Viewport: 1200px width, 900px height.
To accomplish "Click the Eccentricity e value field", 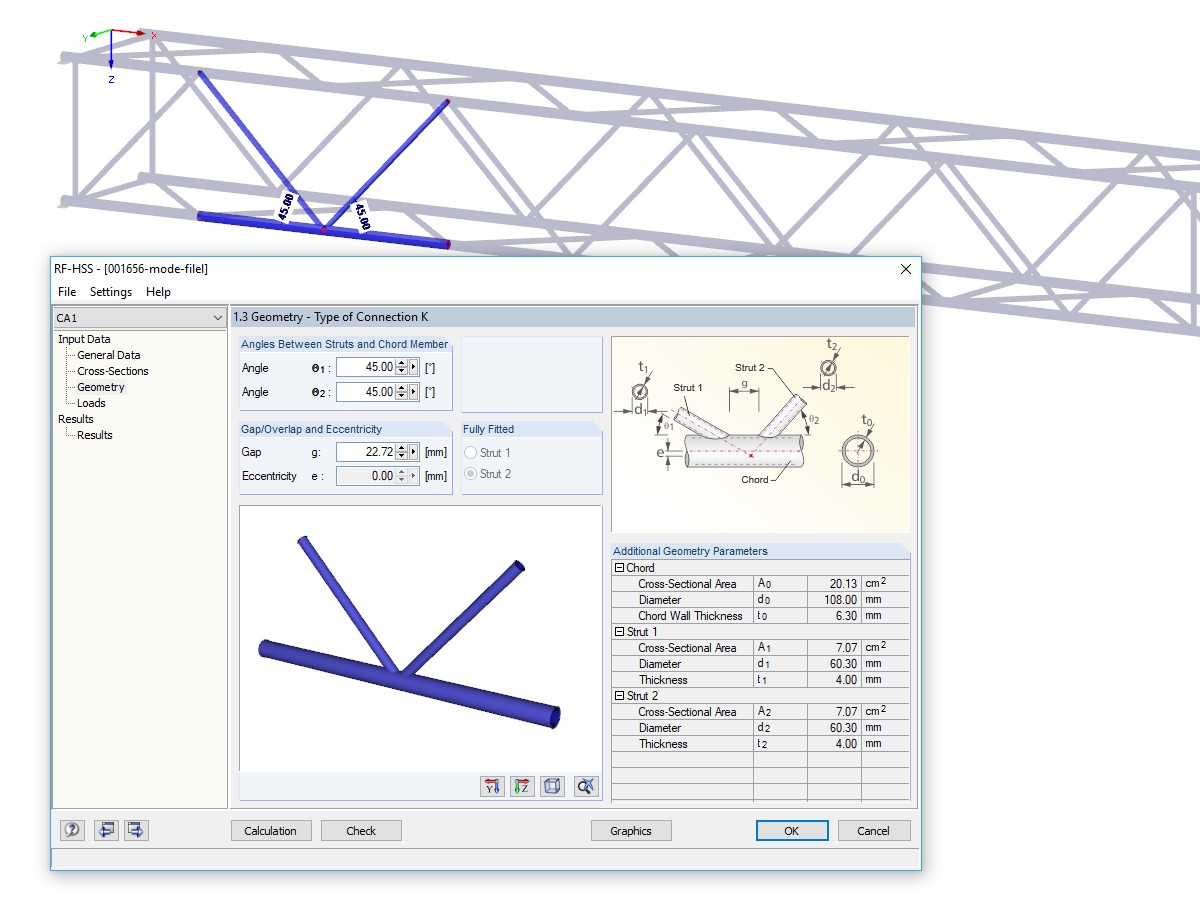I will tap(366, 476).
